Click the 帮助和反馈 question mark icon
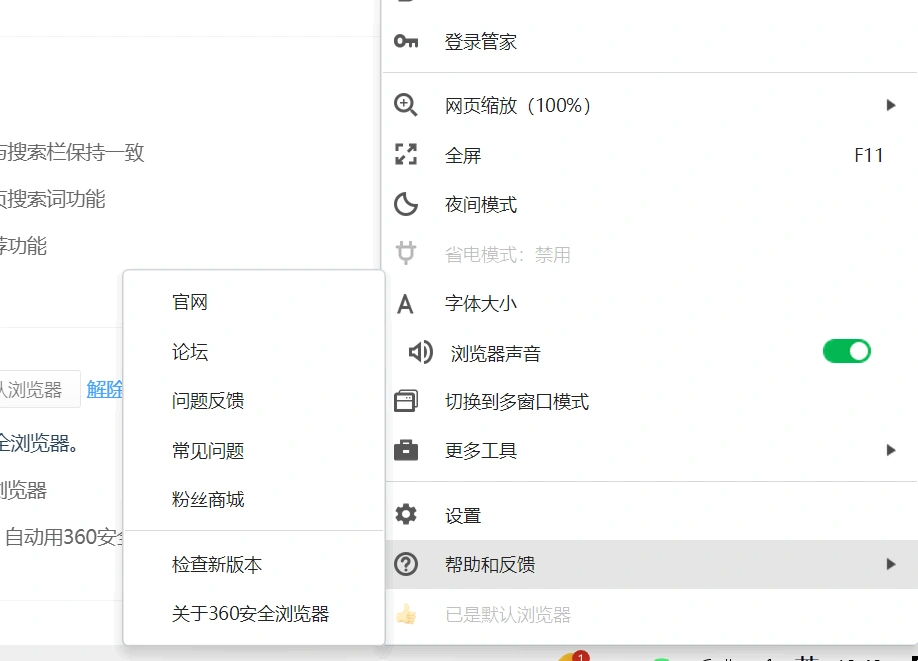 click(x=406, y=564)
